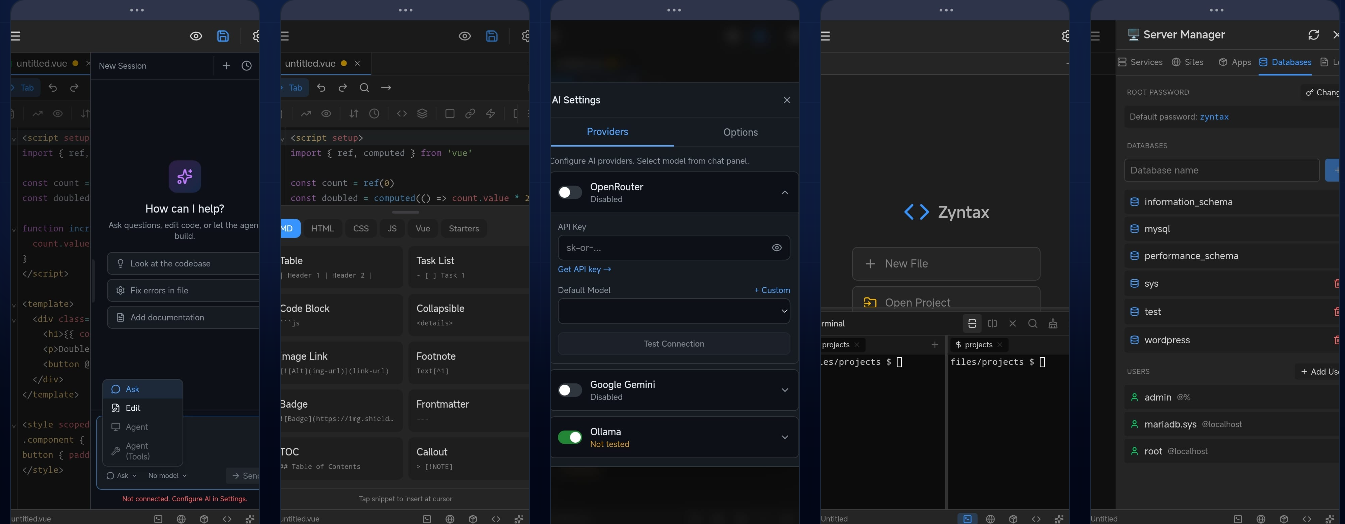Screen dimensions: 1345x524
Task: Enable the OpenRouter provider switch
Action: coord(570,192)
